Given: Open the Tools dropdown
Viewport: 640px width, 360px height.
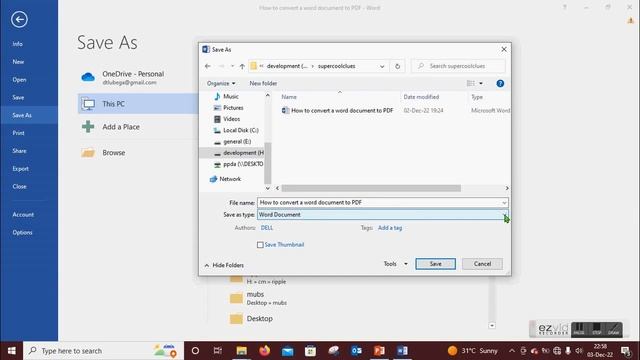Looking at the screenshot, I should (395, 264).
